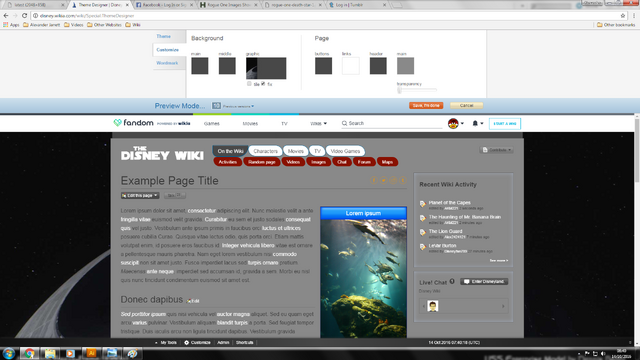Click the user avatar in Fandom header

tap(453, 123)
